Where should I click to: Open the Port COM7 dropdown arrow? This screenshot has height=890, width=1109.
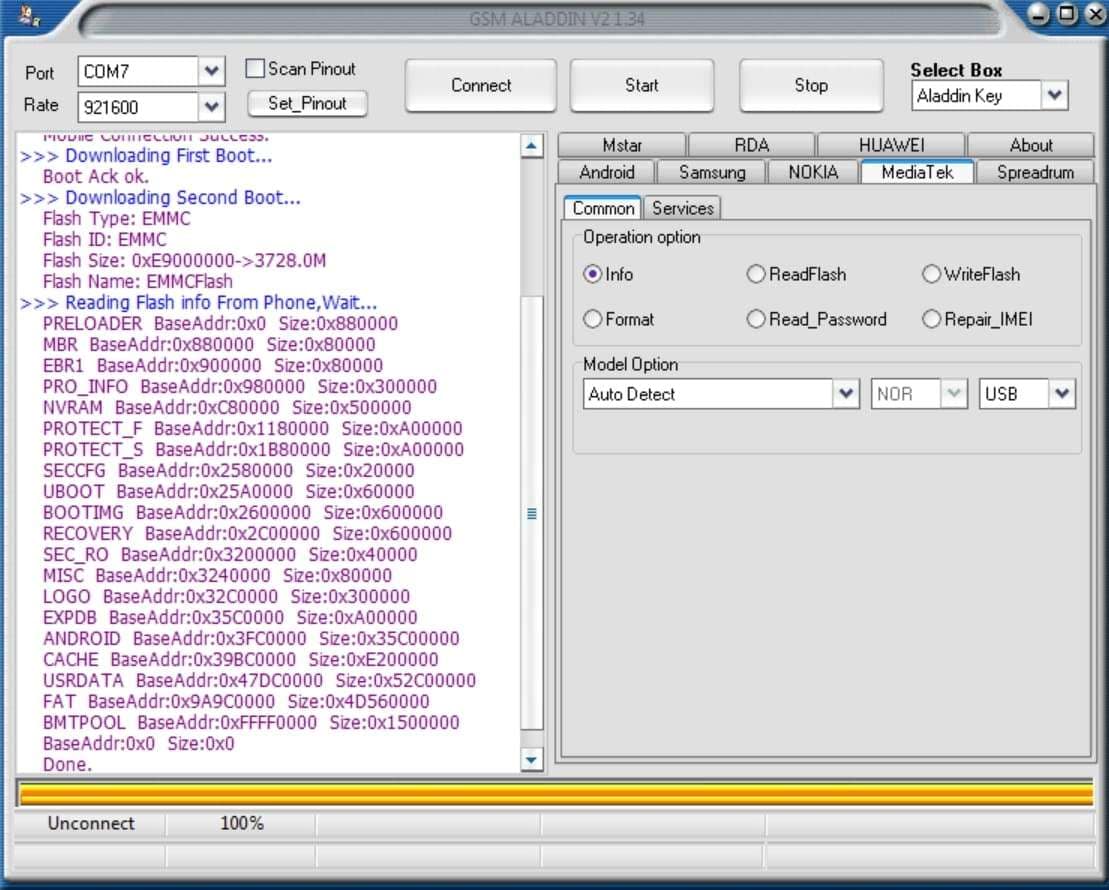pyautogui.click(x=211, y=71)
